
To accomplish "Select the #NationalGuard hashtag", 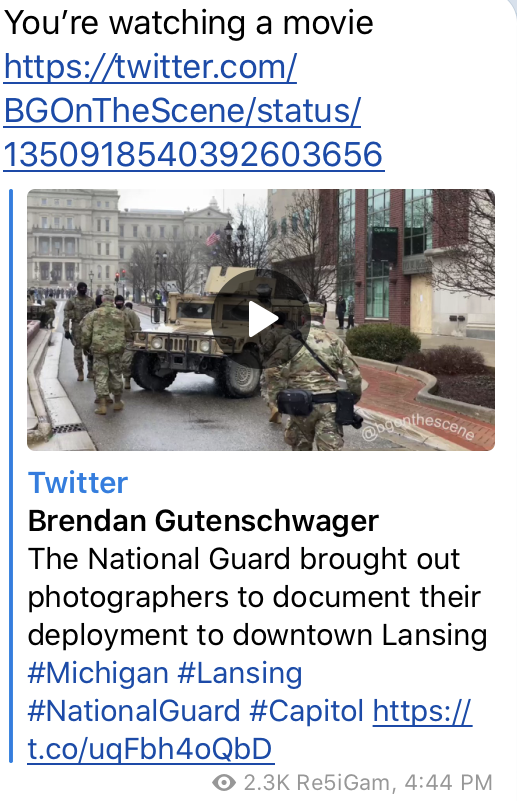I will 134,711.
